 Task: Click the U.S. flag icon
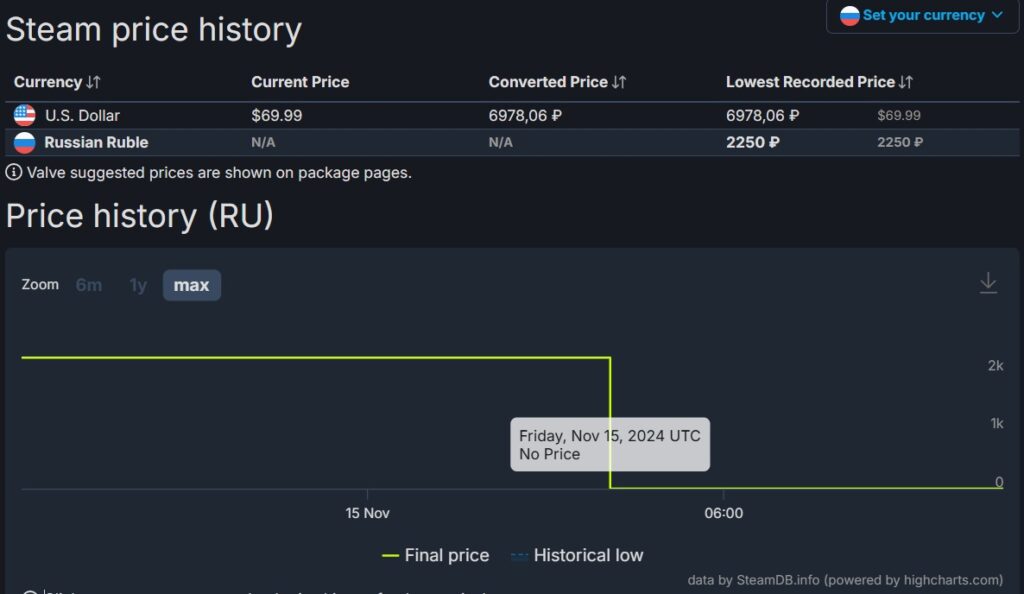click(x=25, y=115)
